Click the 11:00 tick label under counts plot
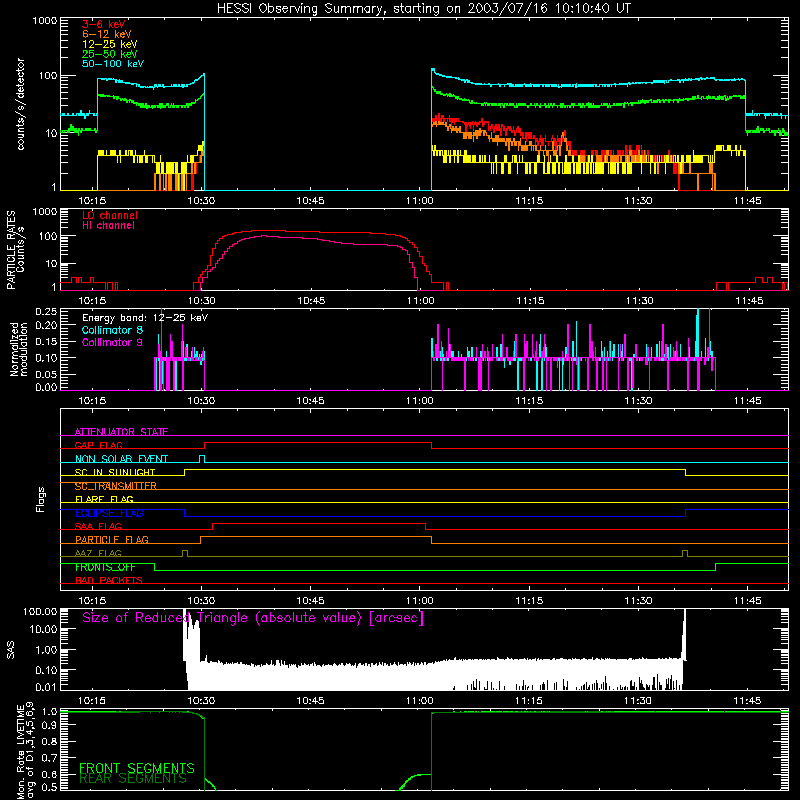Image resolution: width=800 pixels, height=800 pixels. click(x=420, y=201)
